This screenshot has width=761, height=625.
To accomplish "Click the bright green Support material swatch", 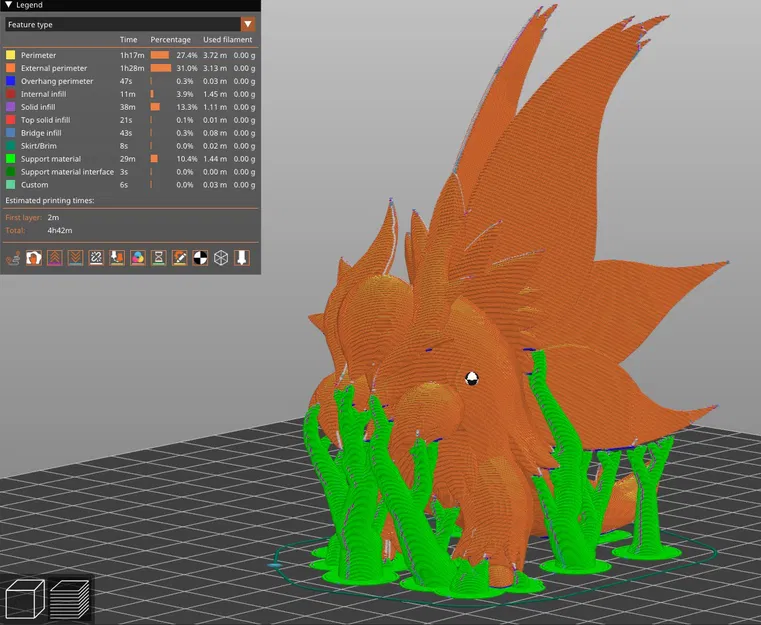I will 10,159.
